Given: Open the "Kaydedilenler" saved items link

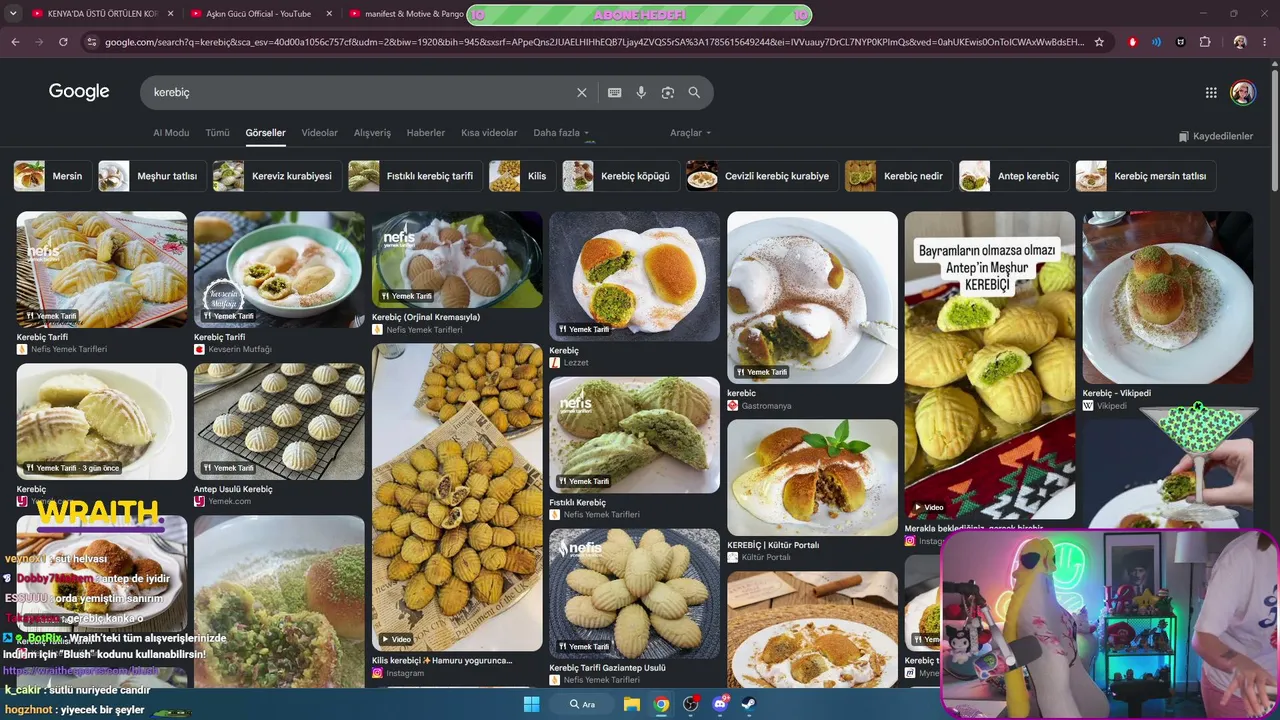Looking at the screenshot, I should click(x=1216, y=136).
